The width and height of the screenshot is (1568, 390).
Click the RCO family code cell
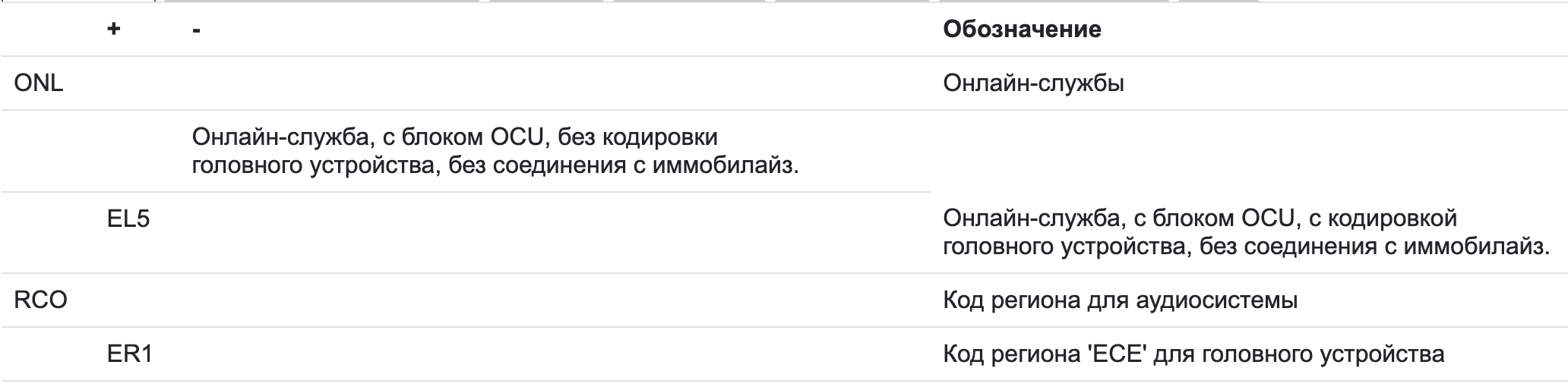click(41, 300)
